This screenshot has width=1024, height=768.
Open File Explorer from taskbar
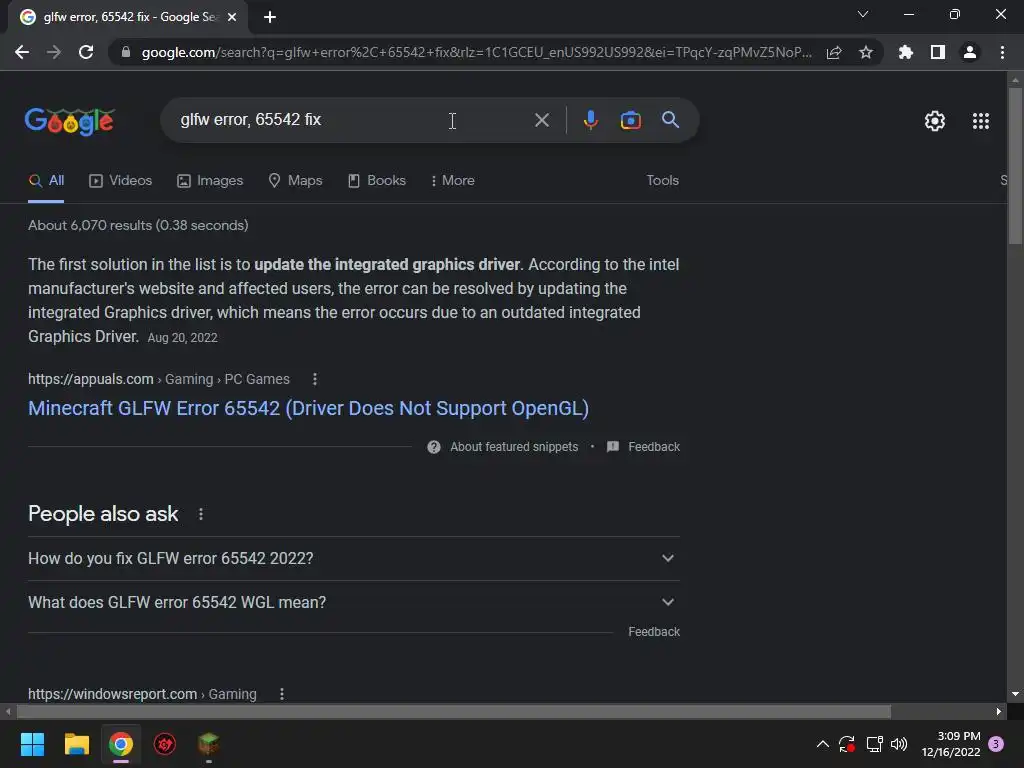pos(76,744)
